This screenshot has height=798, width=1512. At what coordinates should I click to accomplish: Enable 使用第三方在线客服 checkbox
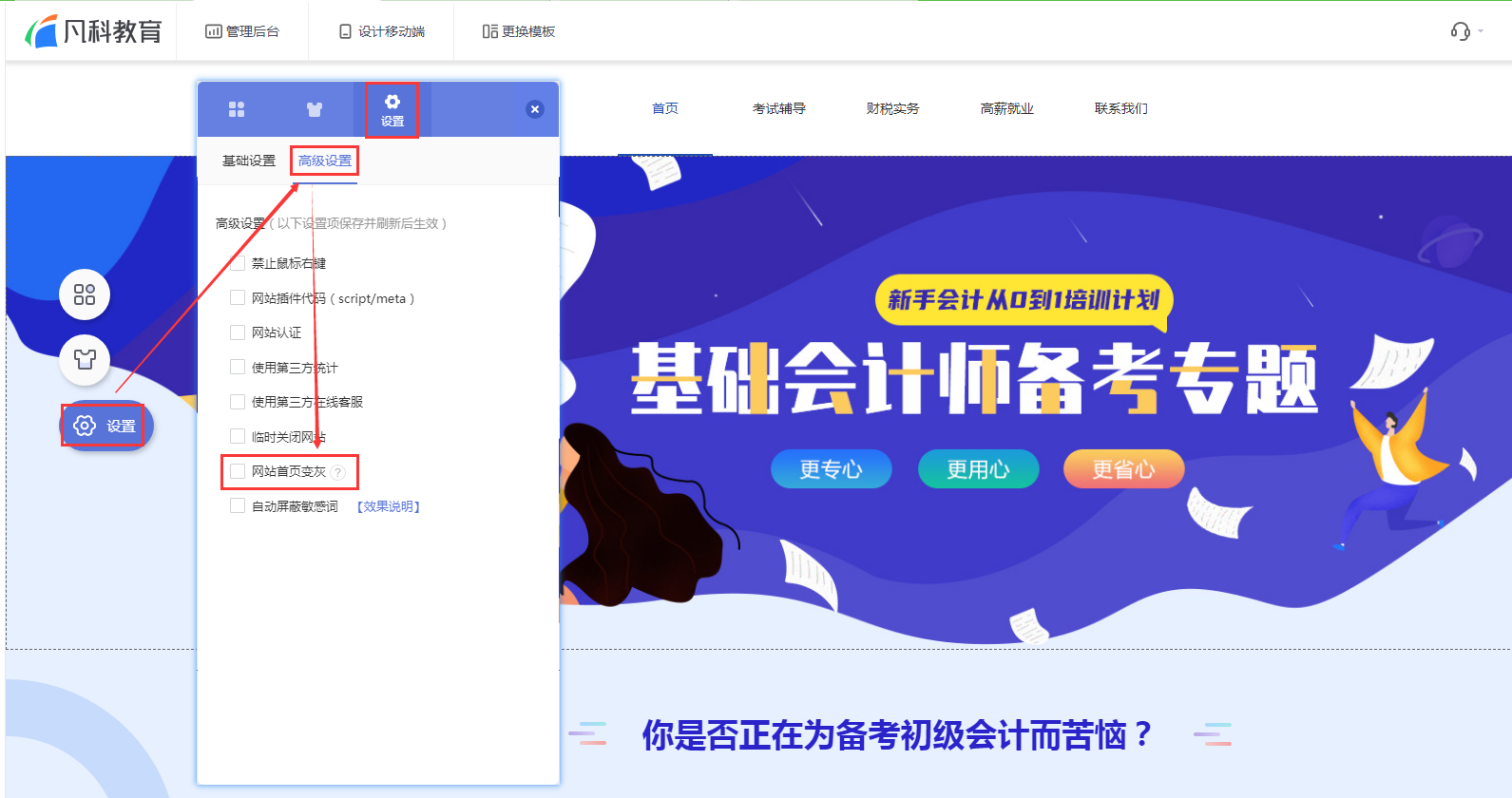[238, 402]
